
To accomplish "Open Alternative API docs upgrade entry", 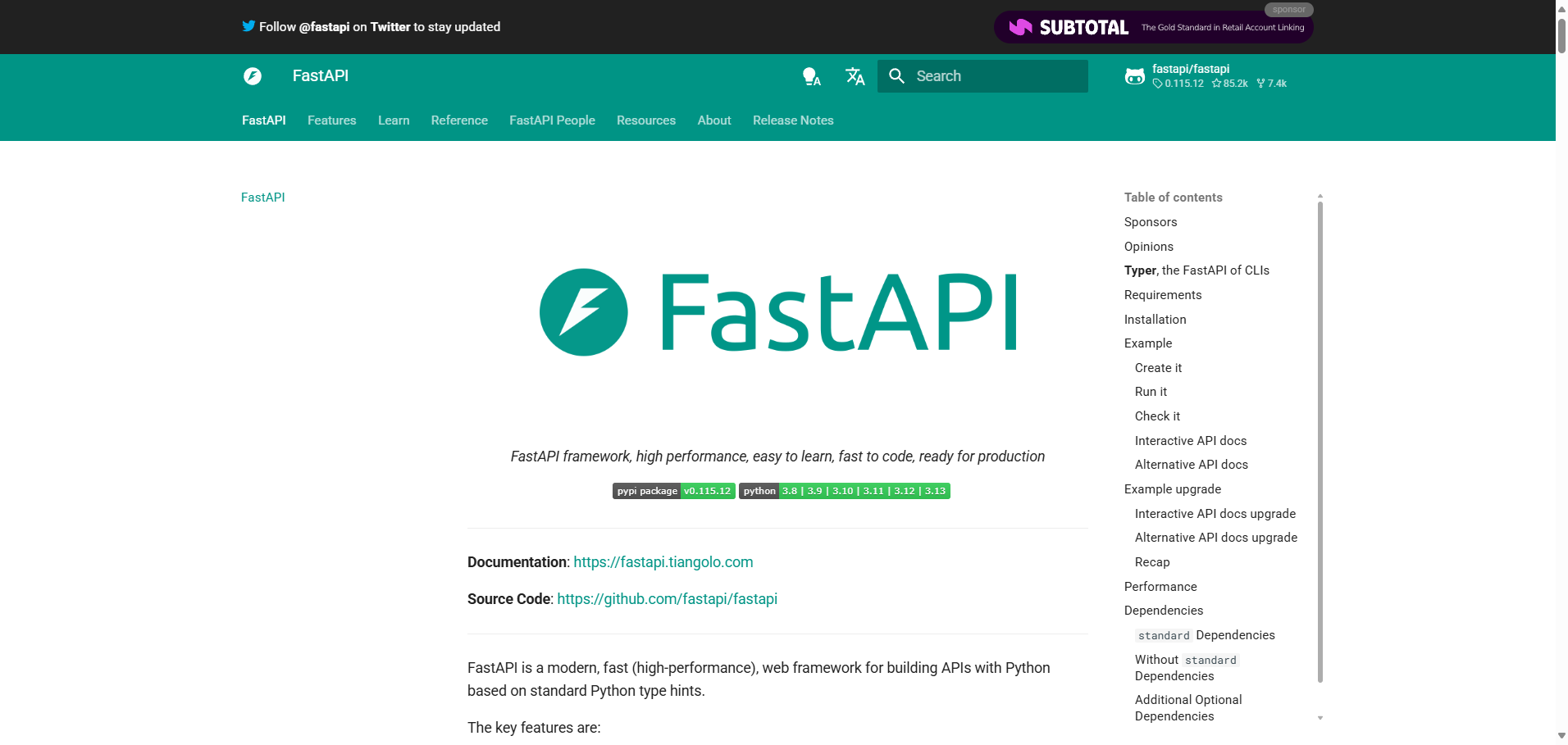I will [x=1216, y=538].
